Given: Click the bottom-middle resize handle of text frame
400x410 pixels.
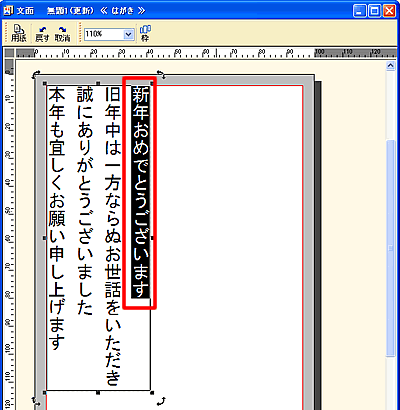Looking at the screenshot, I should 98,393.
